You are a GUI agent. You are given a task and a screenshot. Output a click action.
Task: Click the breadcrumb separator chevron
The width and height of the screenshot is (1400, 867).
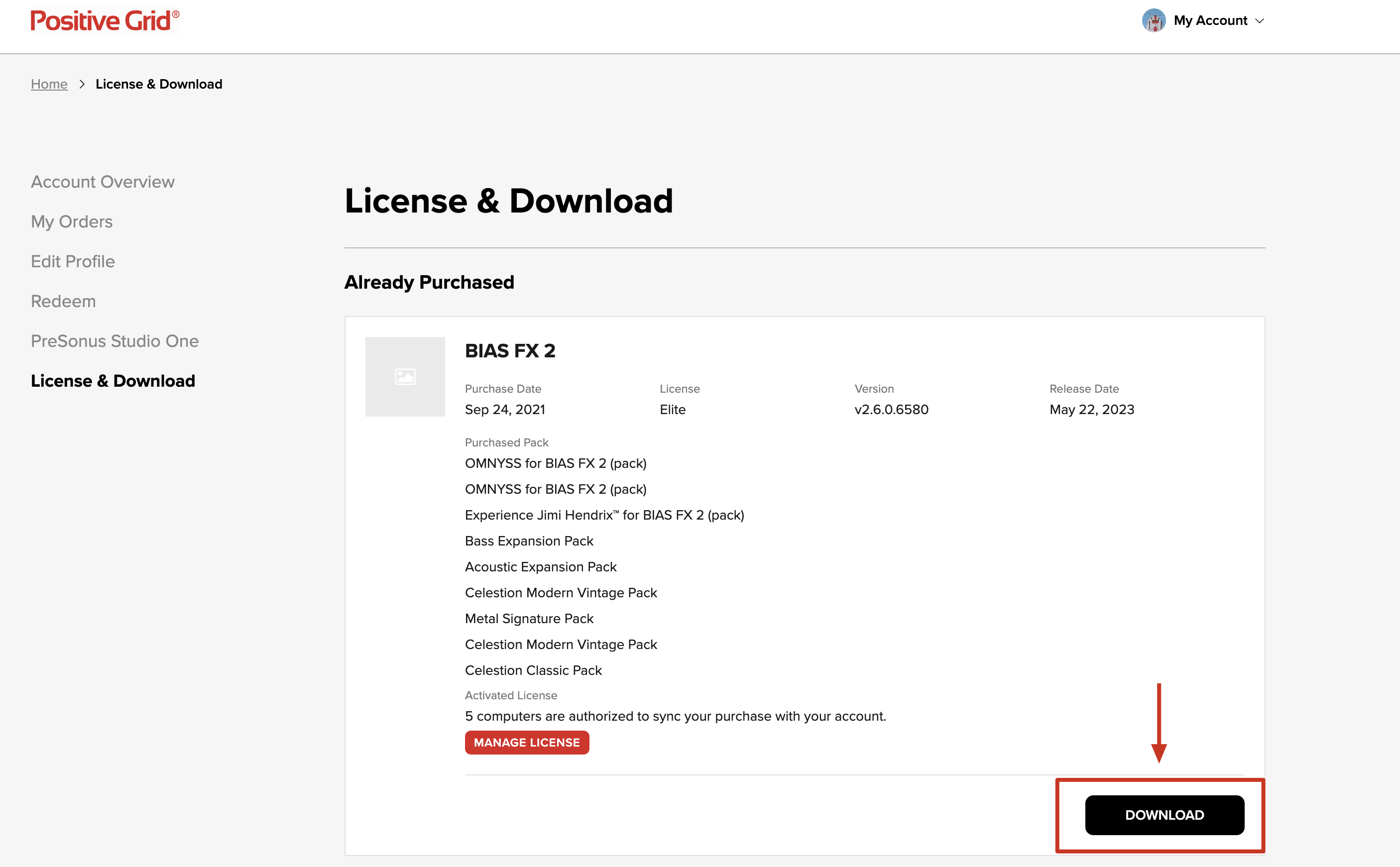[x=82, y=84]
